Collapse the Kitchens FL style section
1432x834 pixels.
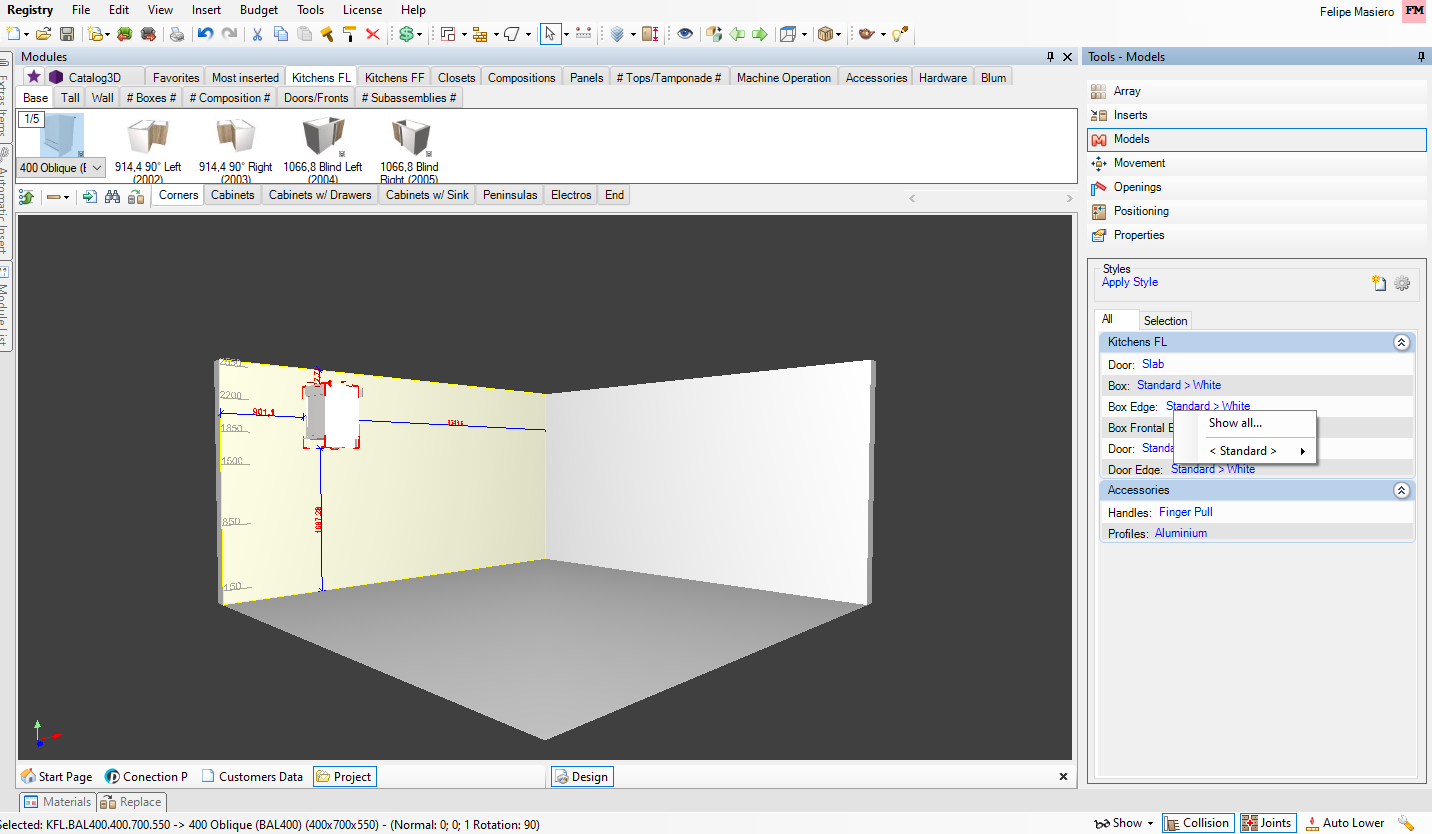[1401, 342]
